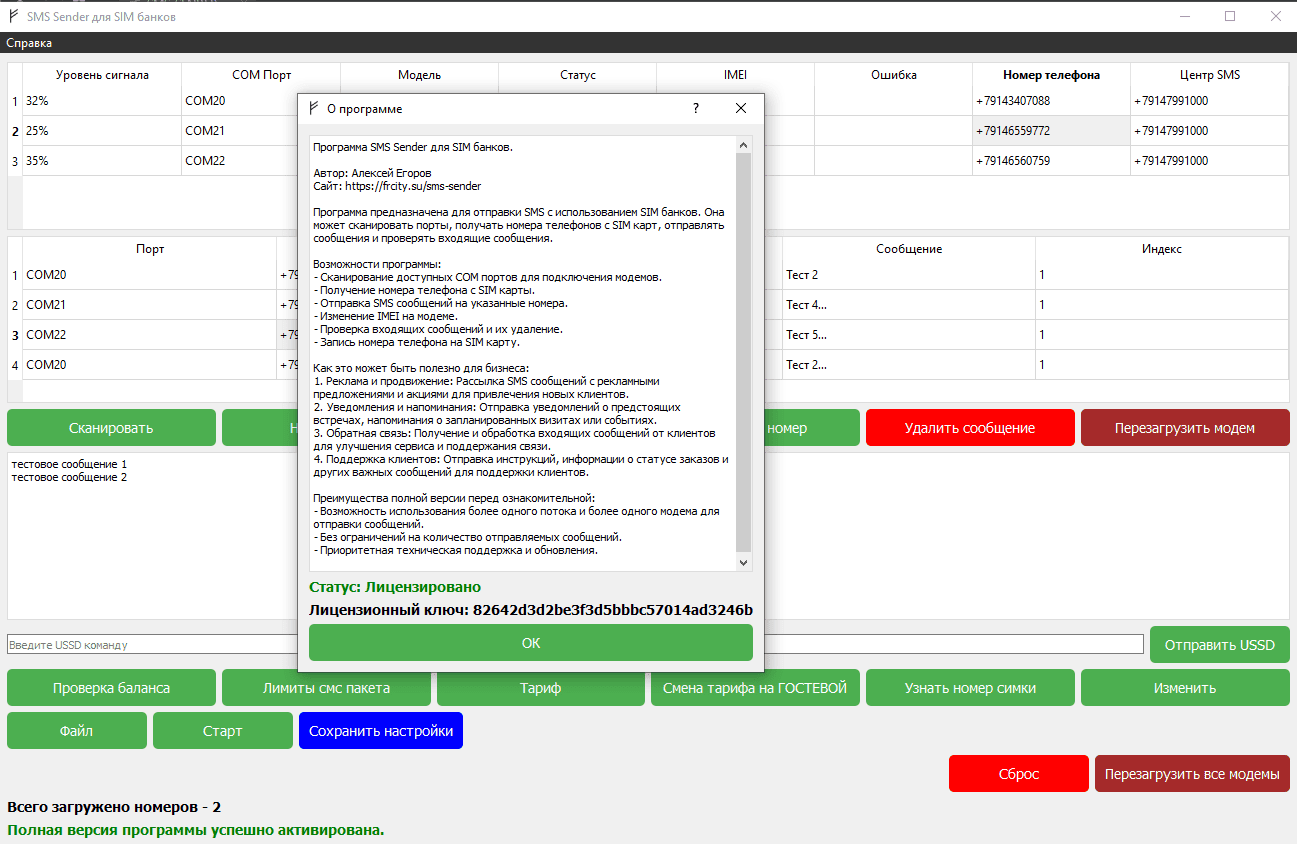Click Удалить сообщение button
1297x844 pixels.
coord(970,428)
